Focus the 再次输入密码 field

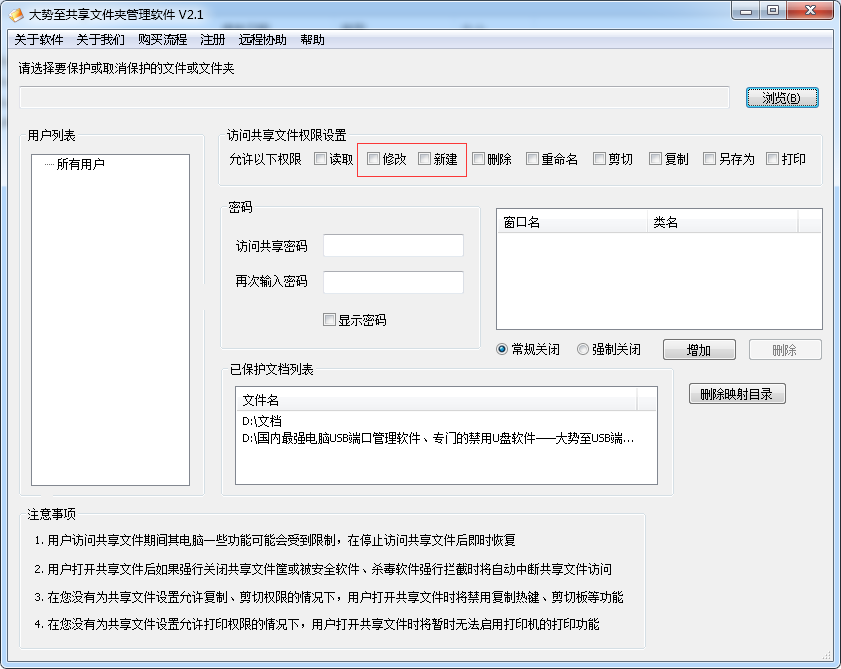click(393, 282)
